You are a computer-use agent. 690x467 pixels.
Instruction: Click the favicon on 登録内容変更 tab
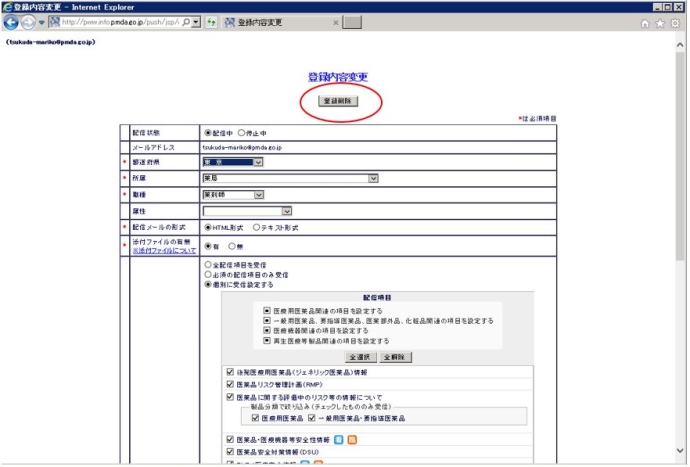pos(230,22)
